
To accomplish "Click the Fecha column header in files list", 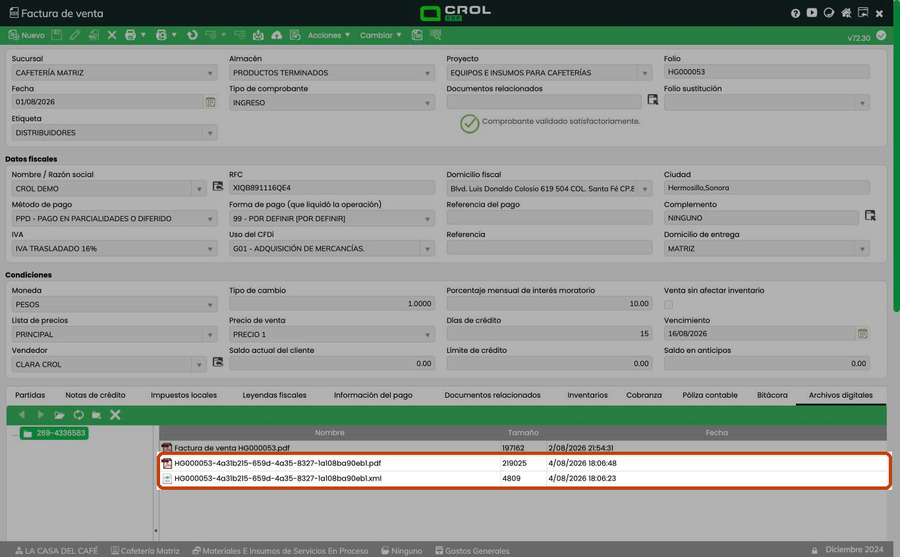I will coord(716,432).
